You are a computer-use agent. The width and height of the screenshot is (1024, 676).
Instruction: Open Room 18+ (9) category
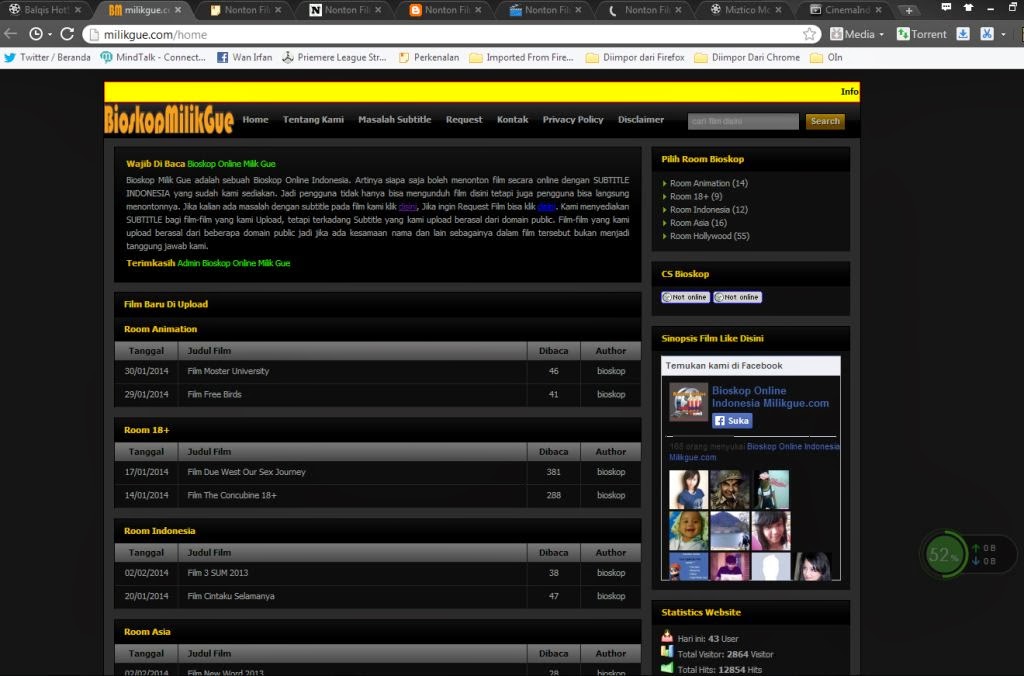696,197
